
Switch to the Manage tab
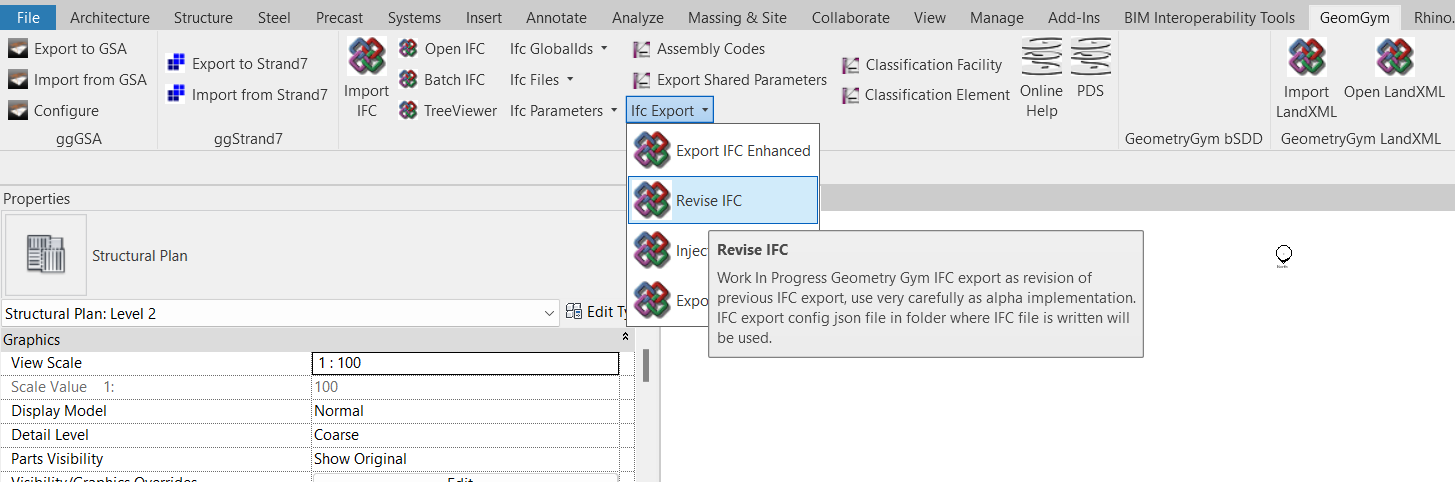[996, 17]
